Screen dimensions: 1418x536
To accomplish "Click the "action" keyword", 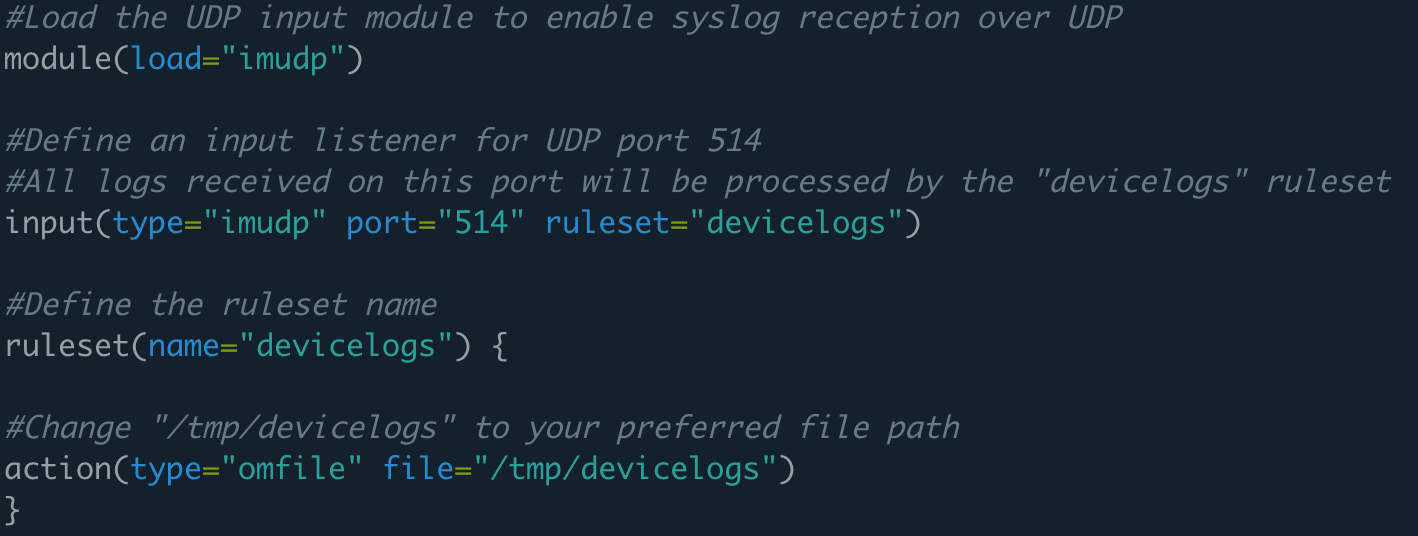I will coord(58,468).
